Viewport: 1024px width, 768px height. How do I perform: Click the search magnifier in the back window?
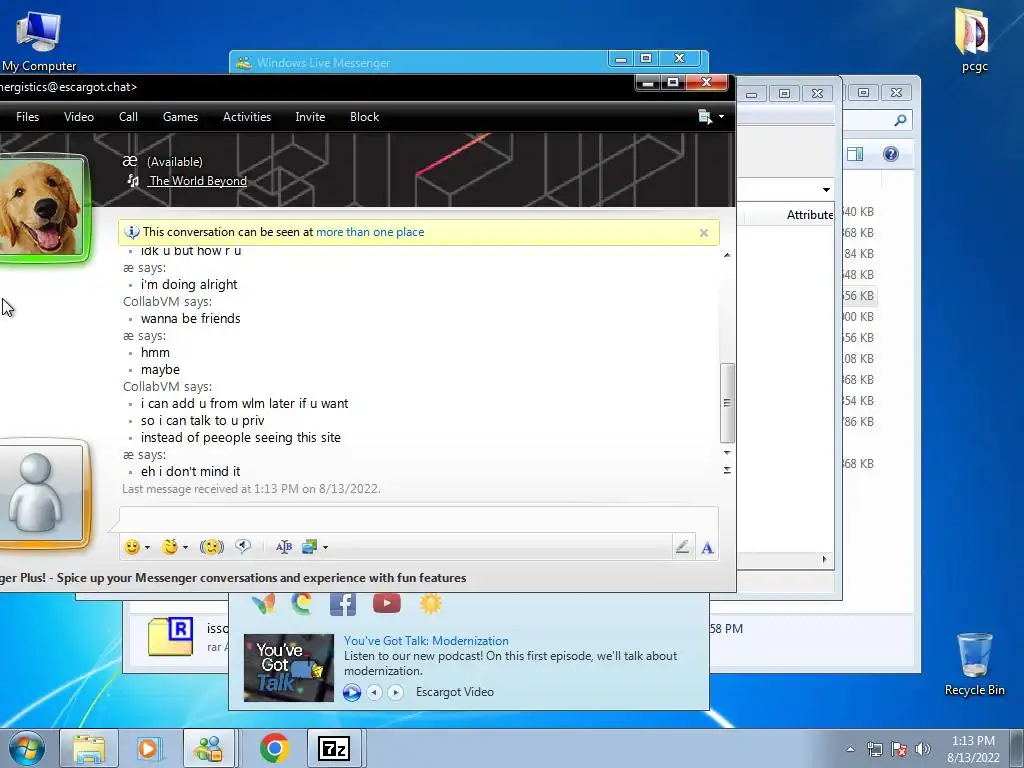[x=900, y=120]
